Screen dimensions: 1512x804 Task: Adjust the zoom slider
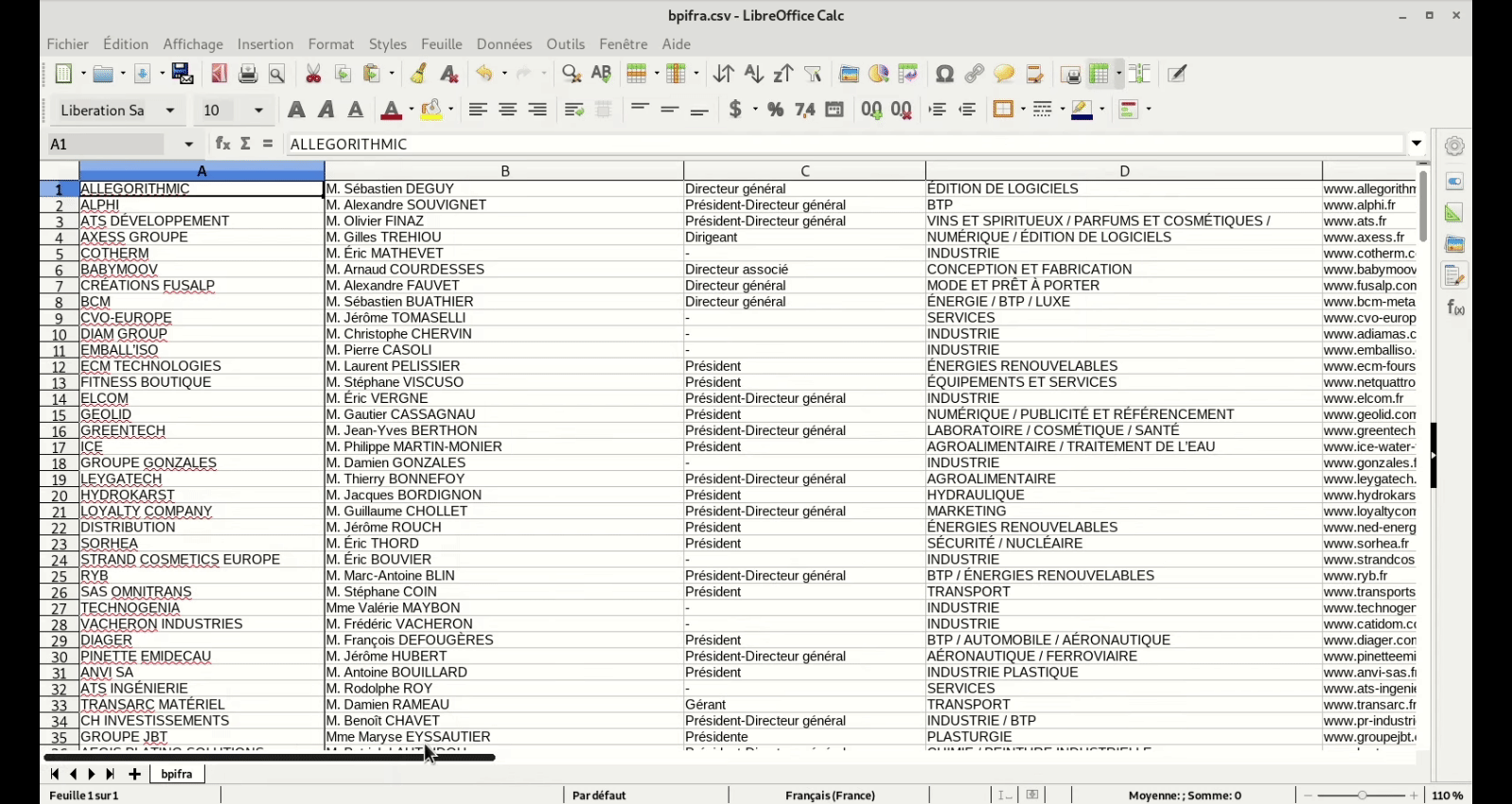[x=1362, y=795]
